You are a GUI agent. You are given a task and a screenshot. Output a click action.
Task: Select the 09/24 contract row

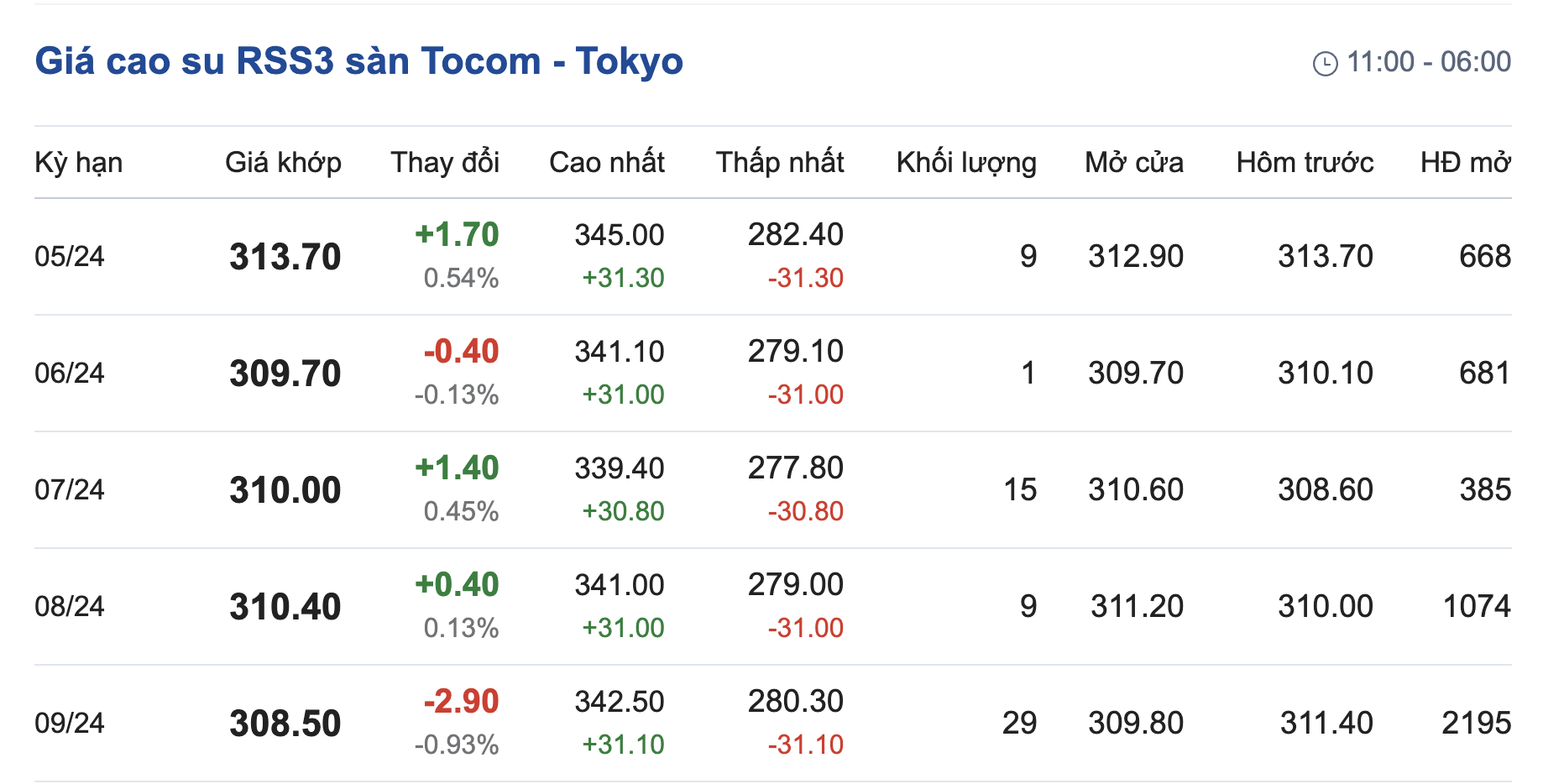(x=70, y=723)
